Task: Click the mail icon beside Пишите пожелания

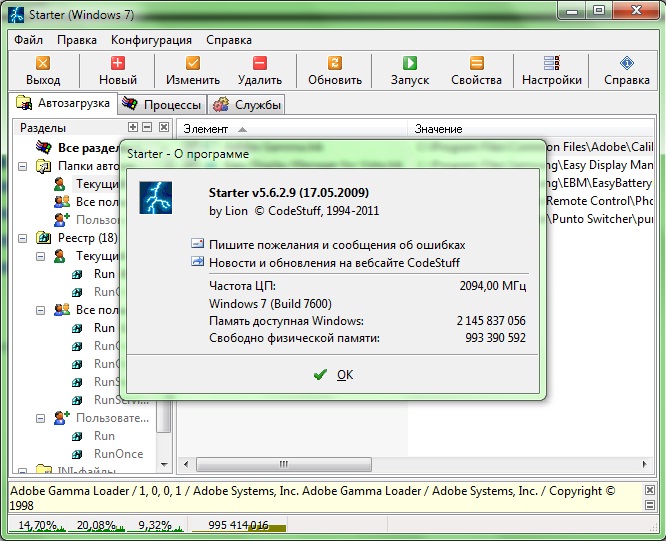Action: [x=198, y=243]
